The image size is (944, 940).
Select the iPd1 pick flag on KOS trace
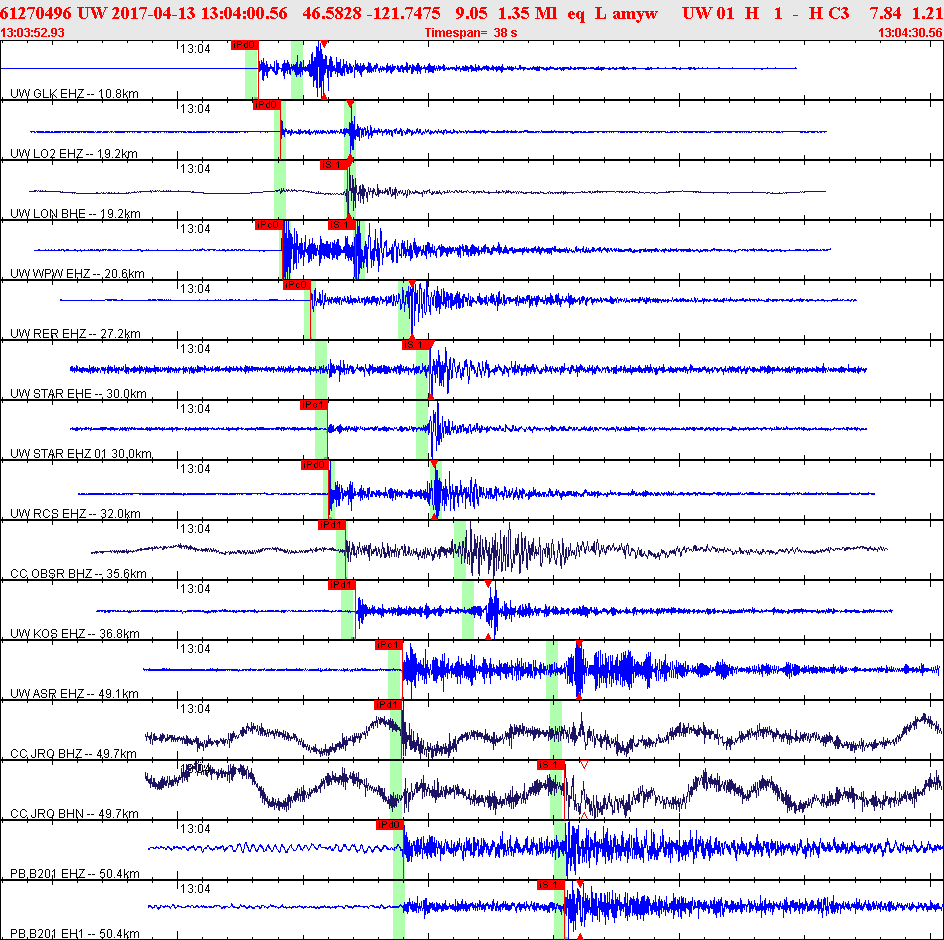point(341,585)
